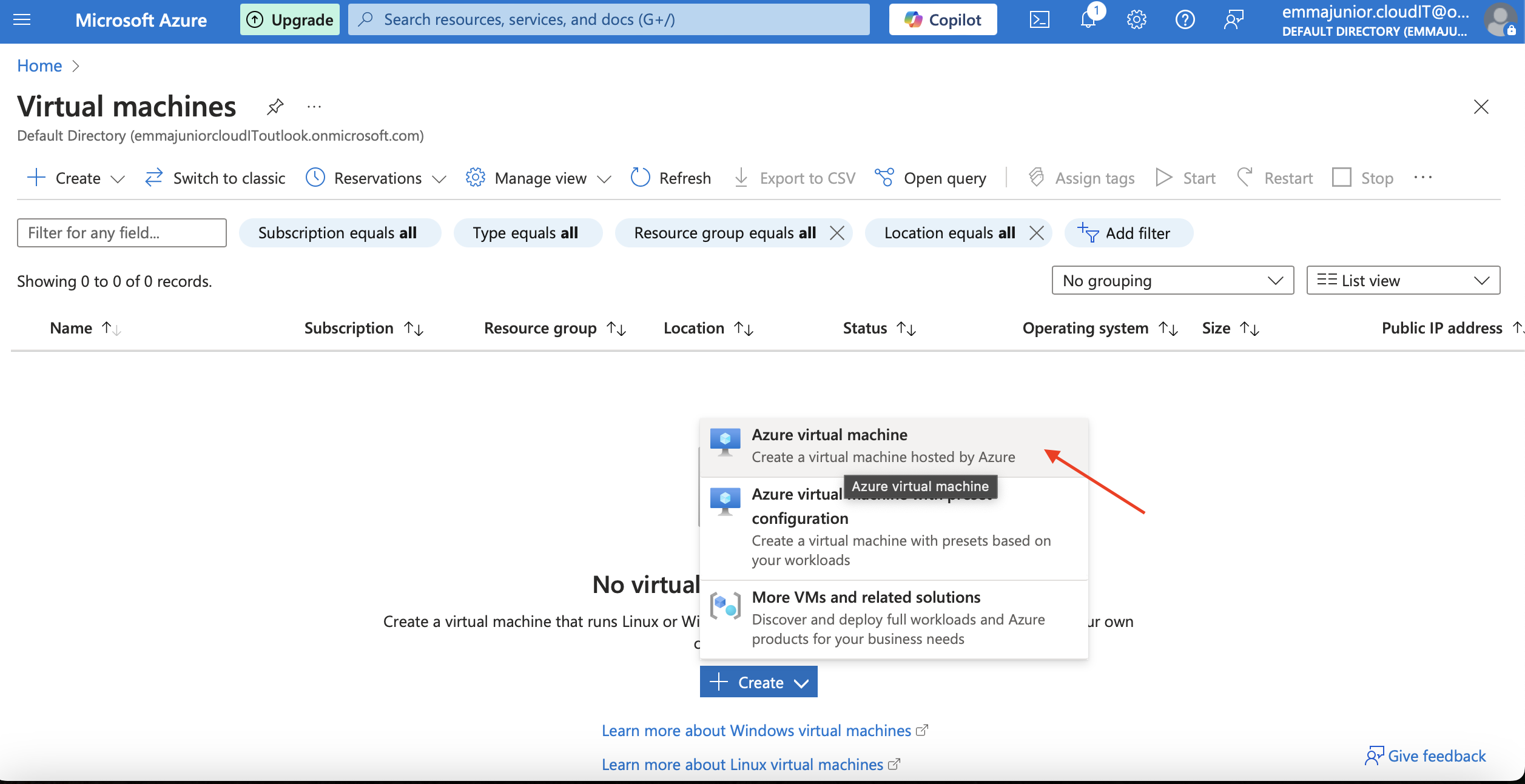Sort by Subscription column arrows
Image resolution: width=1525 pixels, height=784 pixels.
(x=414, y=329)
